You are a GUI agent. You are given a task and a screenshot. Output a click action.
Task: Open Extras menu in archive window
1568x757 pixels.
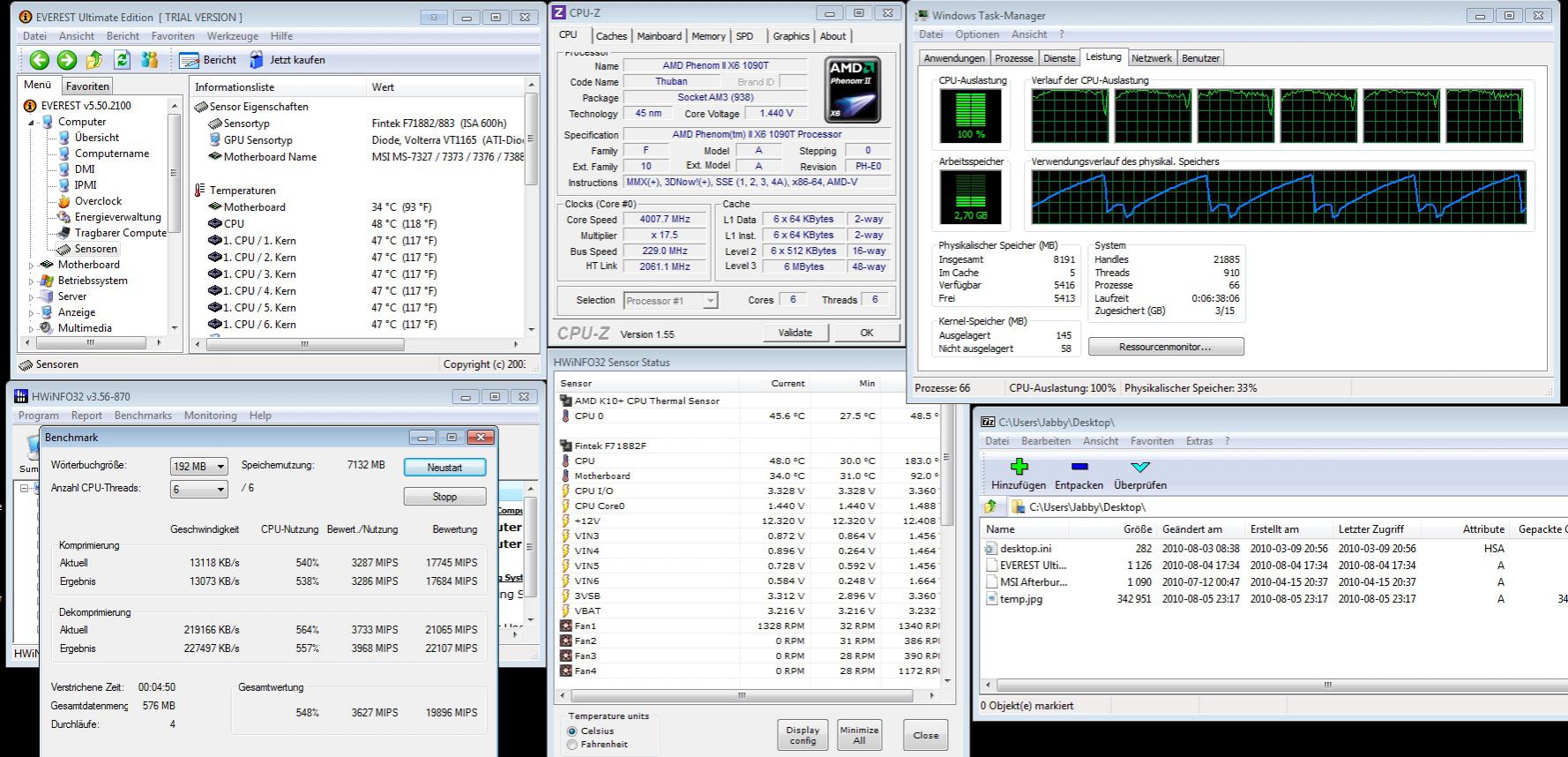click(x=1198, y=441)
